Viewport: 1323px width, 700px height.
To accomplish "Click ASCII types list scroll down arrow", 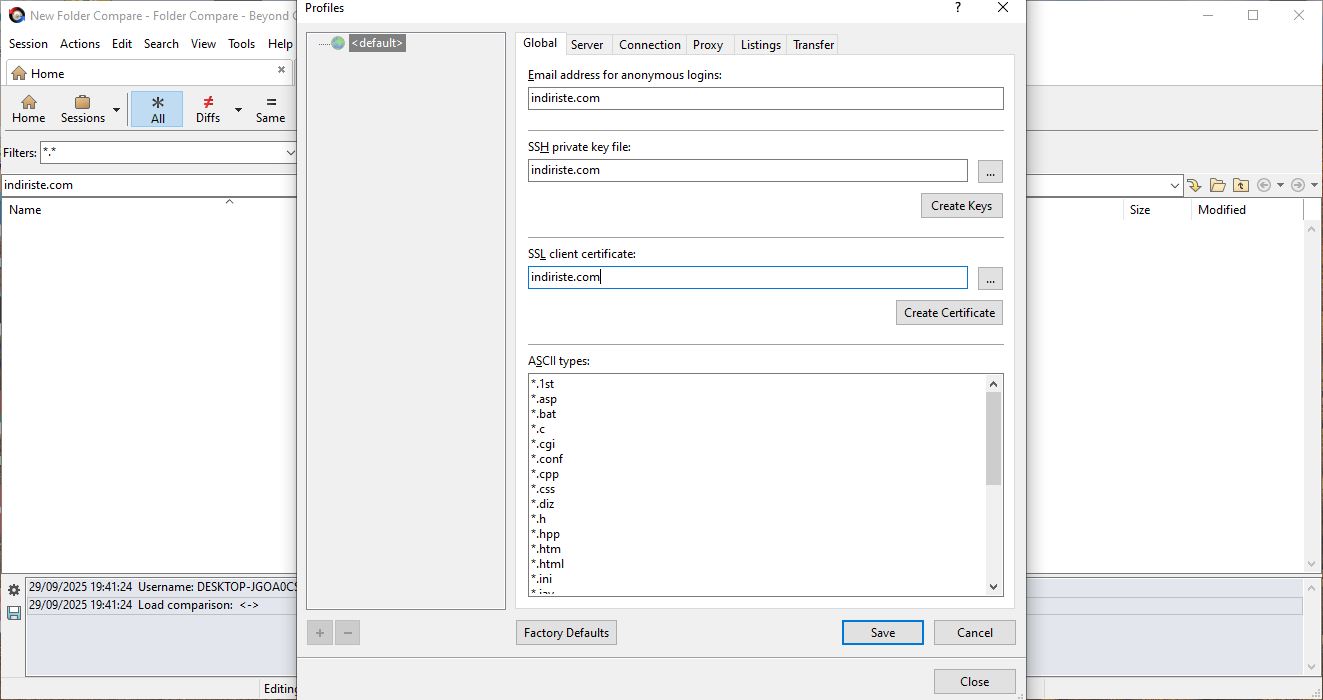I will (993, 587).
